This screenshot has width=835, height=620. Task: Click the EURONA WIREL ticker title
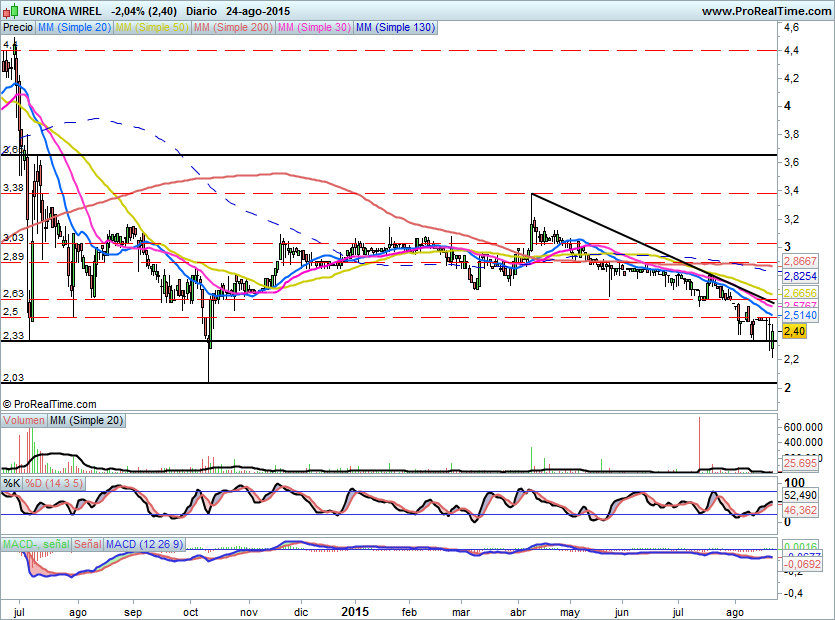tap(62, 11)
